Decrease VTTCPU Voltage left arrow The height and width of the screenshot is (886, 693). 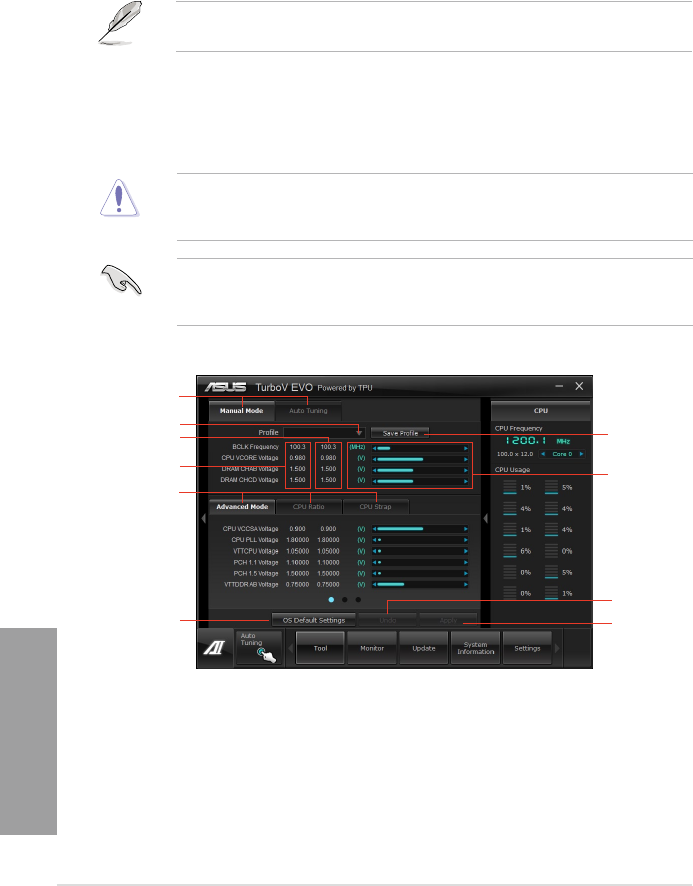pyautogui.click(x=374, y=551)
